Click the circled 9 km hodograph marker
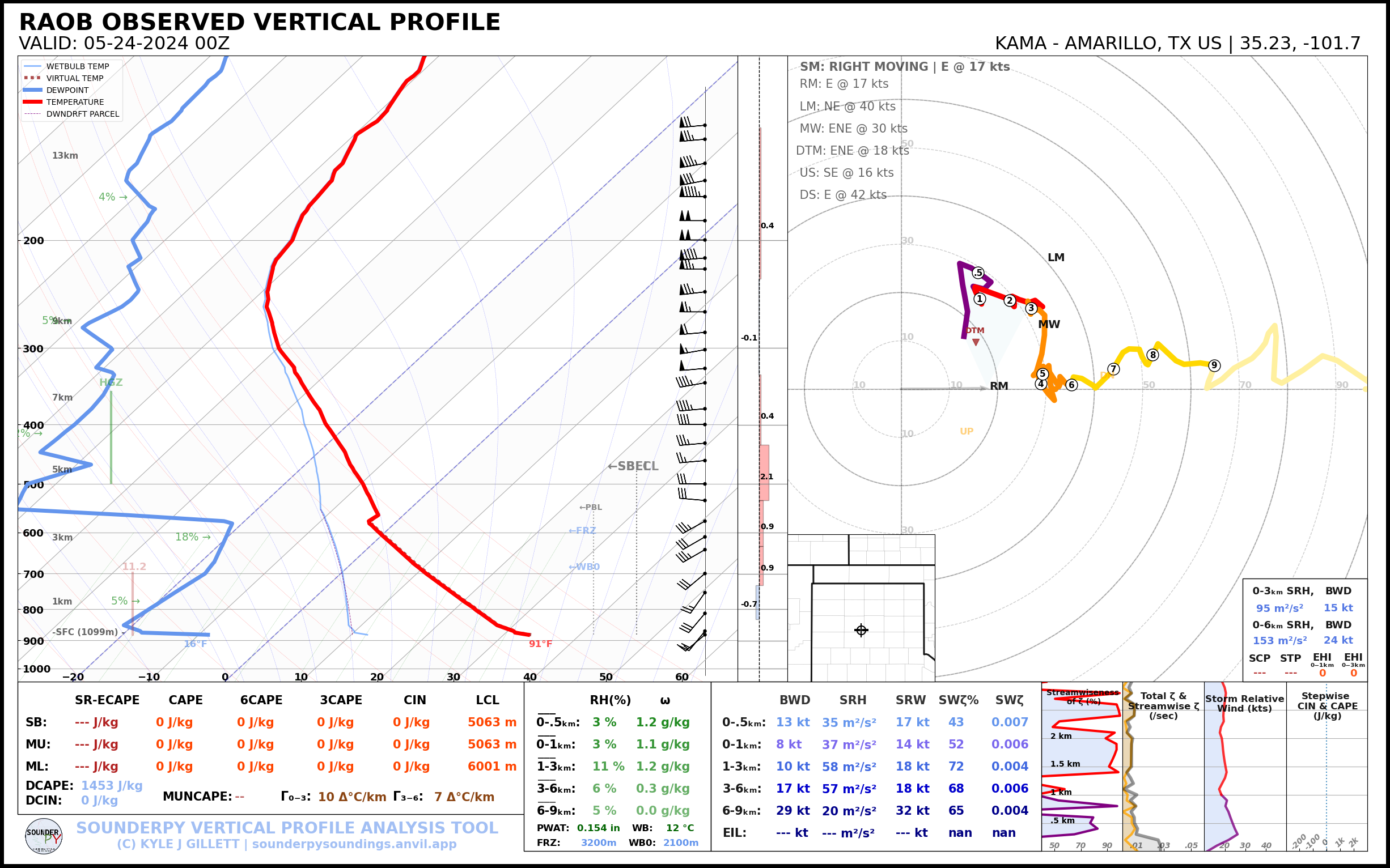This screenshot has height=868, width=1390. (1214, 365)
